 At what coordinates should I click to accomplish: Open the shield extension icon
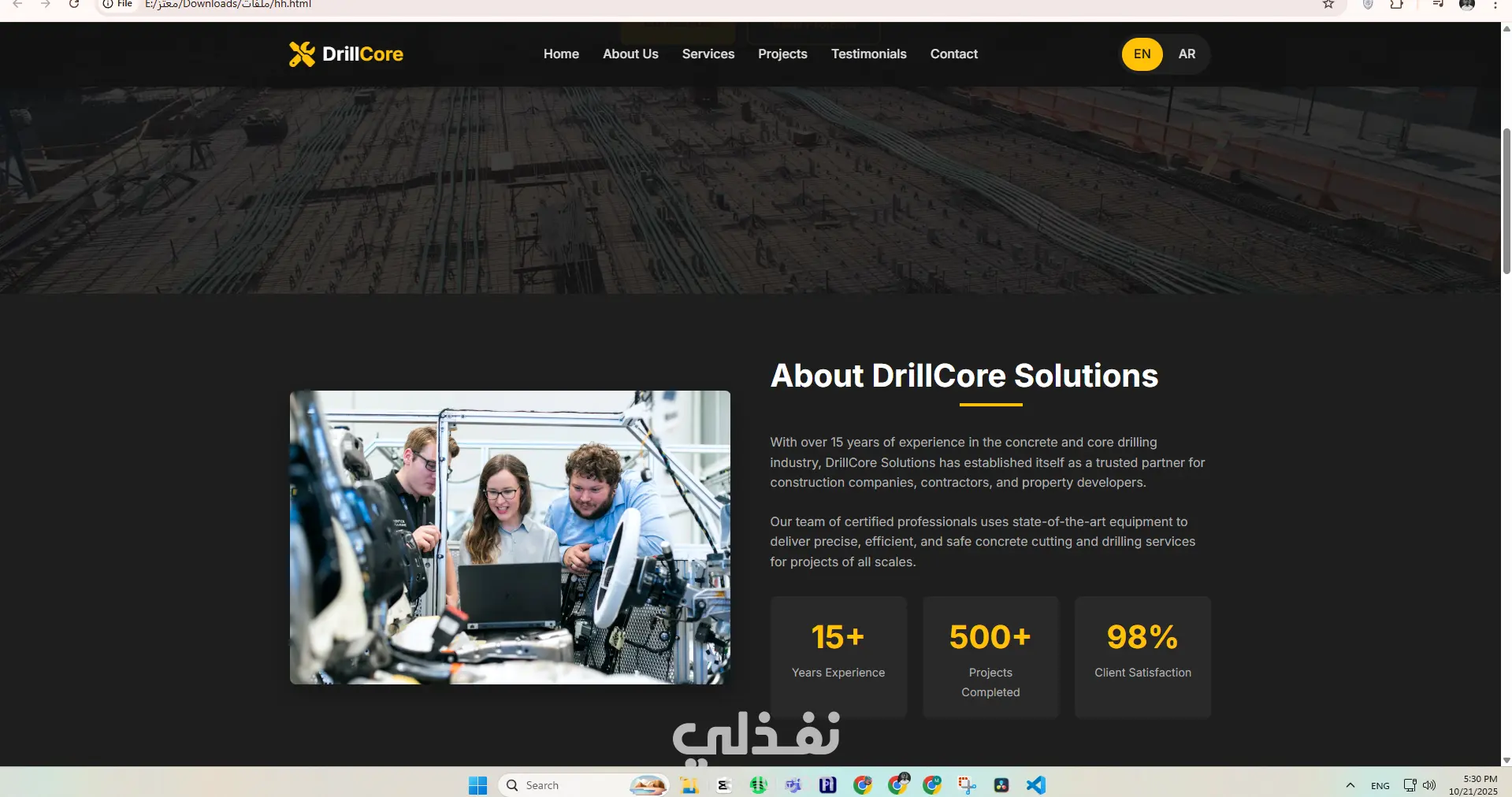1368,4
